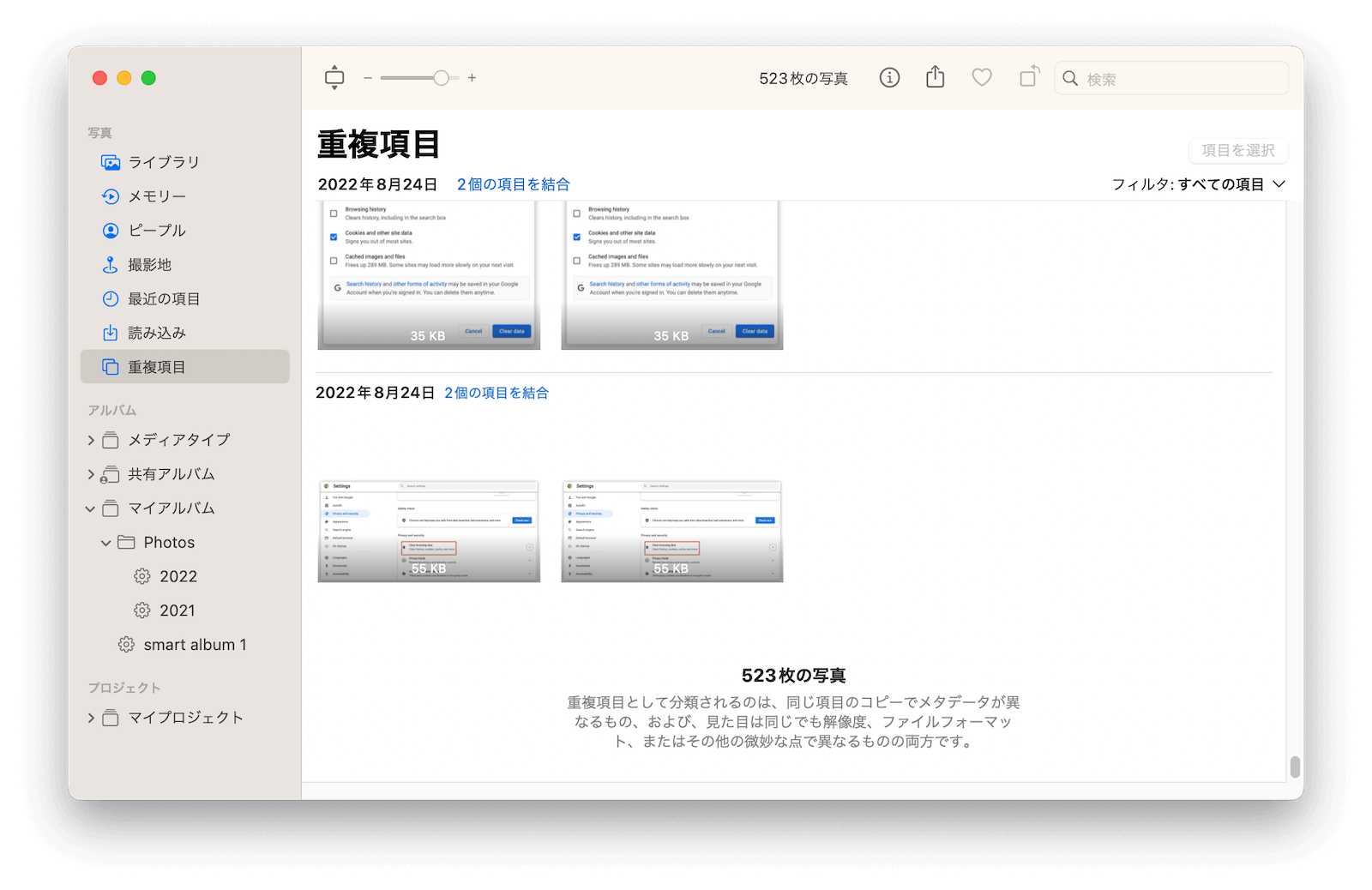
Task: Click the 項目を選択 button
Action: (x=1238, y=150)
